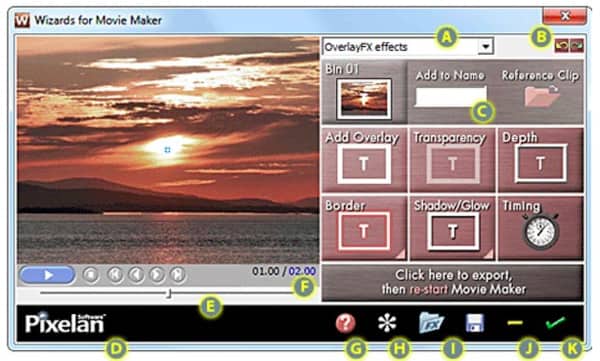Click the Add to Name text field

click(450, 96)
